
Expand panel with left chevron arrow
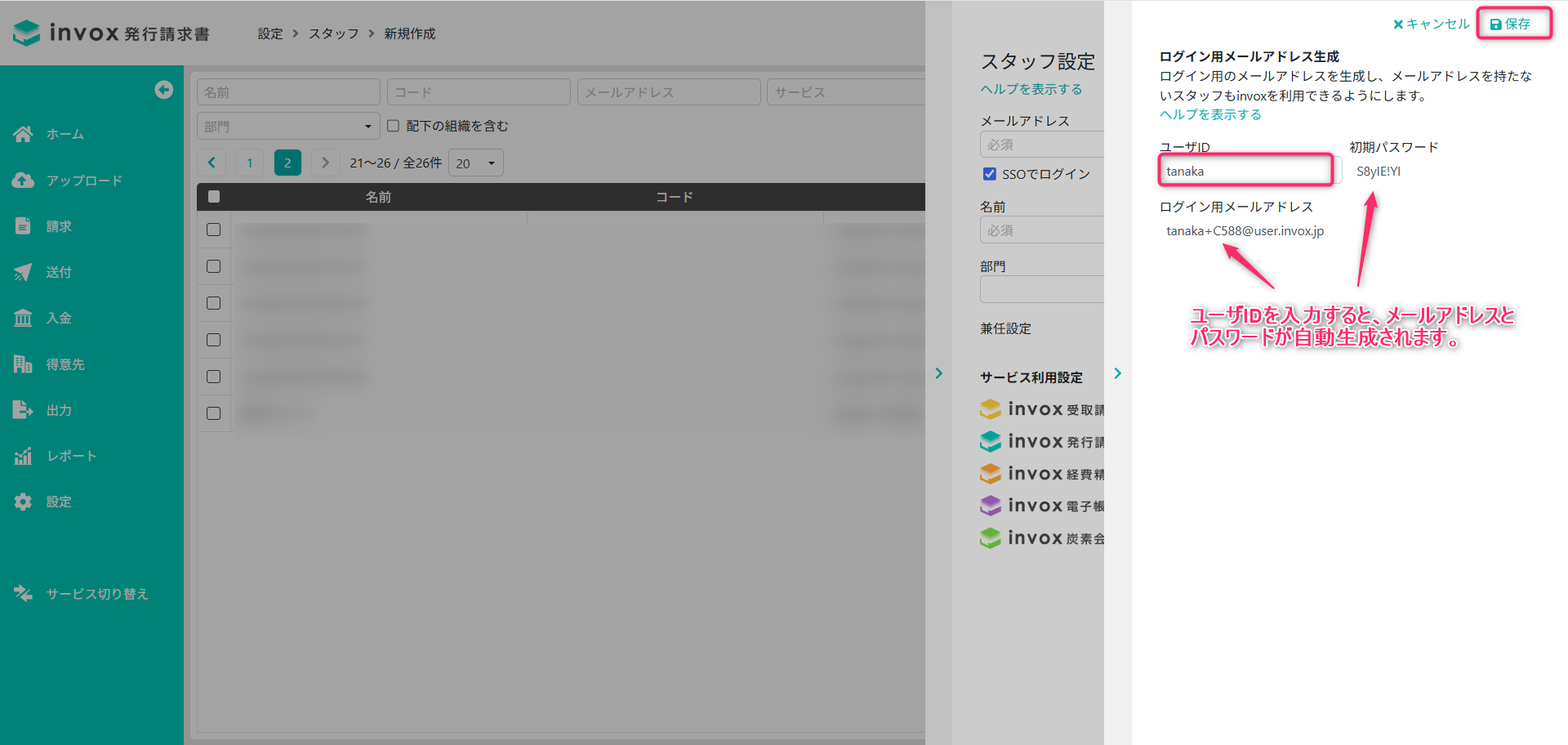[939, 373]
